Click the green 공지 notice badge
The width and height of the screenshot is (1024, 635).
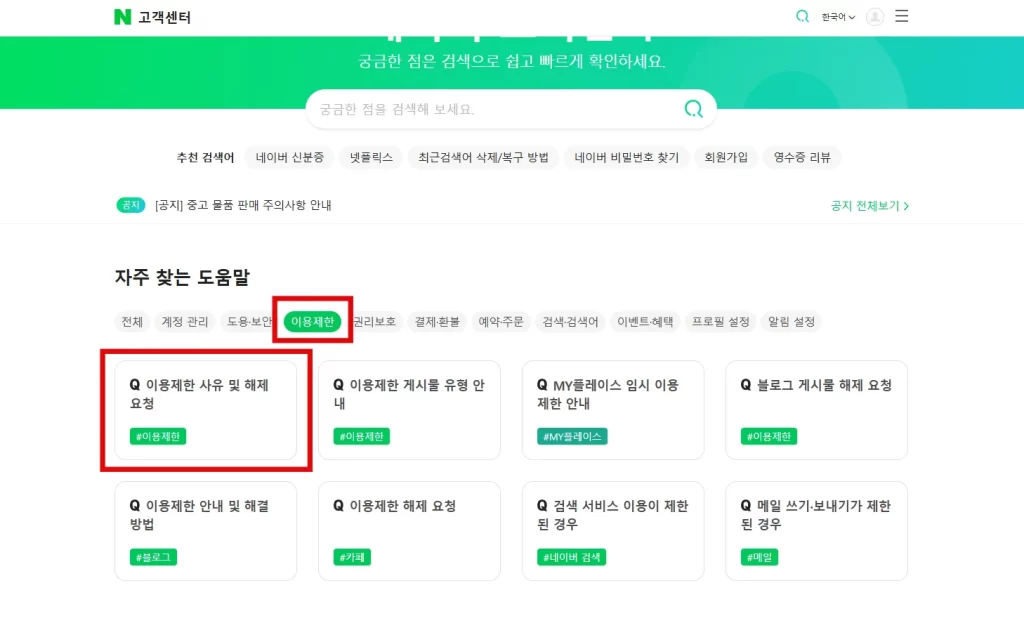(x=131, y=205)
